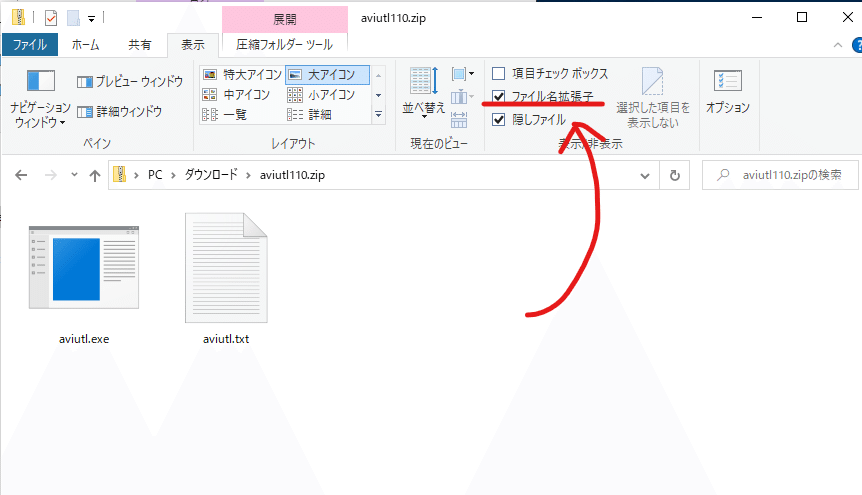Go back with left arrow
Image resolution: width=862 pixels, height=495 pixels.
(21, 175)
